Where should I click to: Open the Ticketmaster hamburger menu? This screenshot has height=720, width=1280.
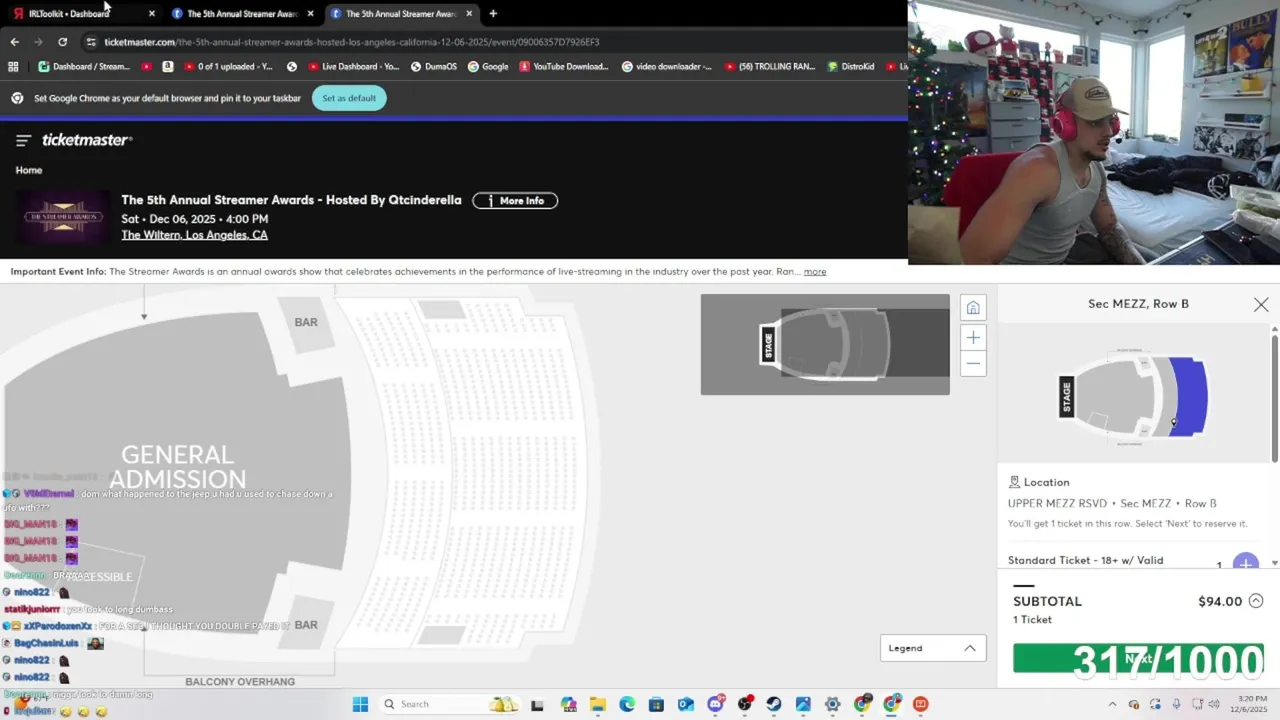23,141
